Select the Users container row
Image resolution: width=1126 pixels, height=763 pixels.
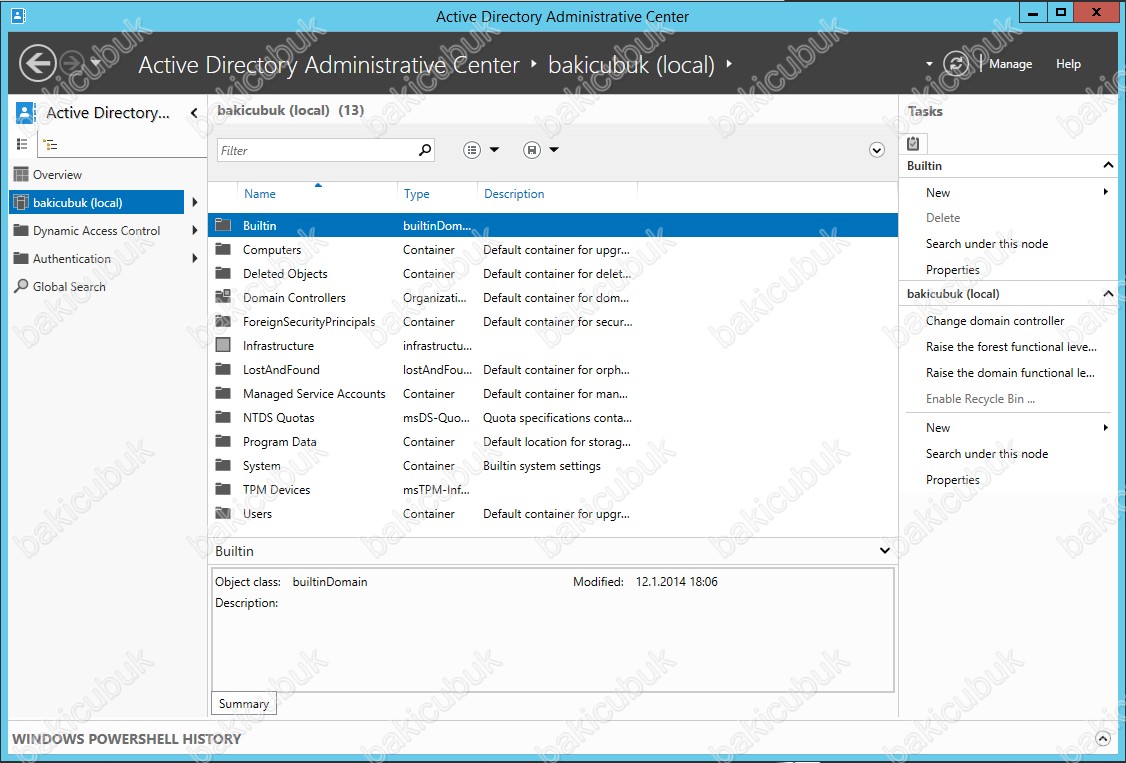(552, 514)
